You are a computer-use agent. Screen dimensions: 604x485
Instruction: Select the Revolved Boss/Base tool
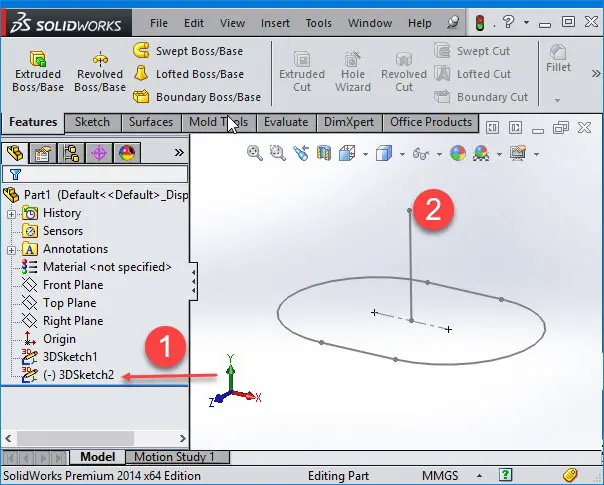(x=100, y=72)
